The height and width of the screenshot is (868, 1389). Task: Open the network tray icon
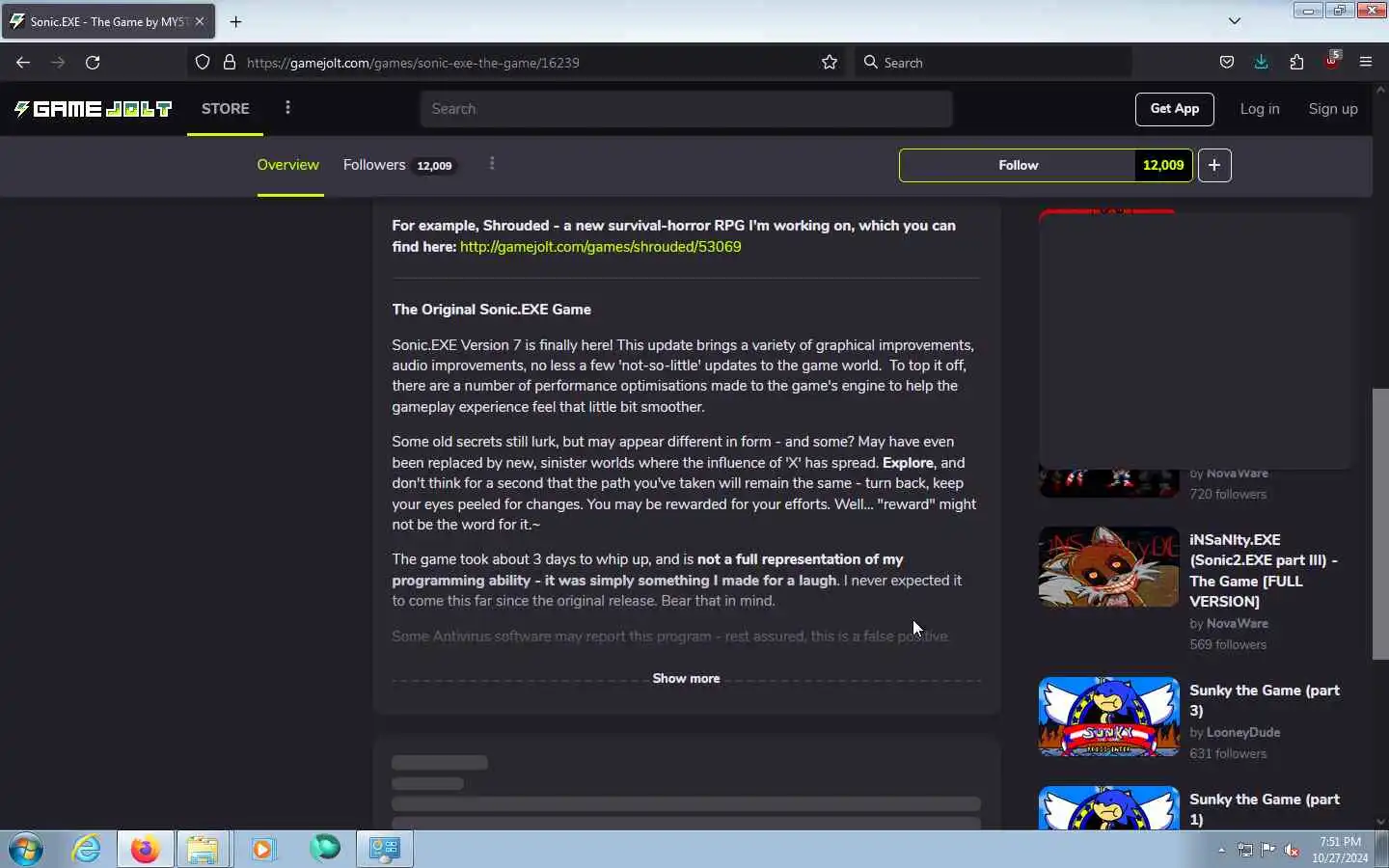click(1245, 851)
